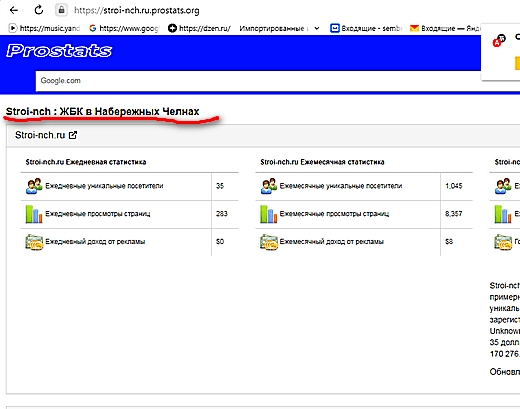The height and width of the screenshot is (409, 520).
Task: Click the daily ad revenue value $0
Action: coord(220,242)
